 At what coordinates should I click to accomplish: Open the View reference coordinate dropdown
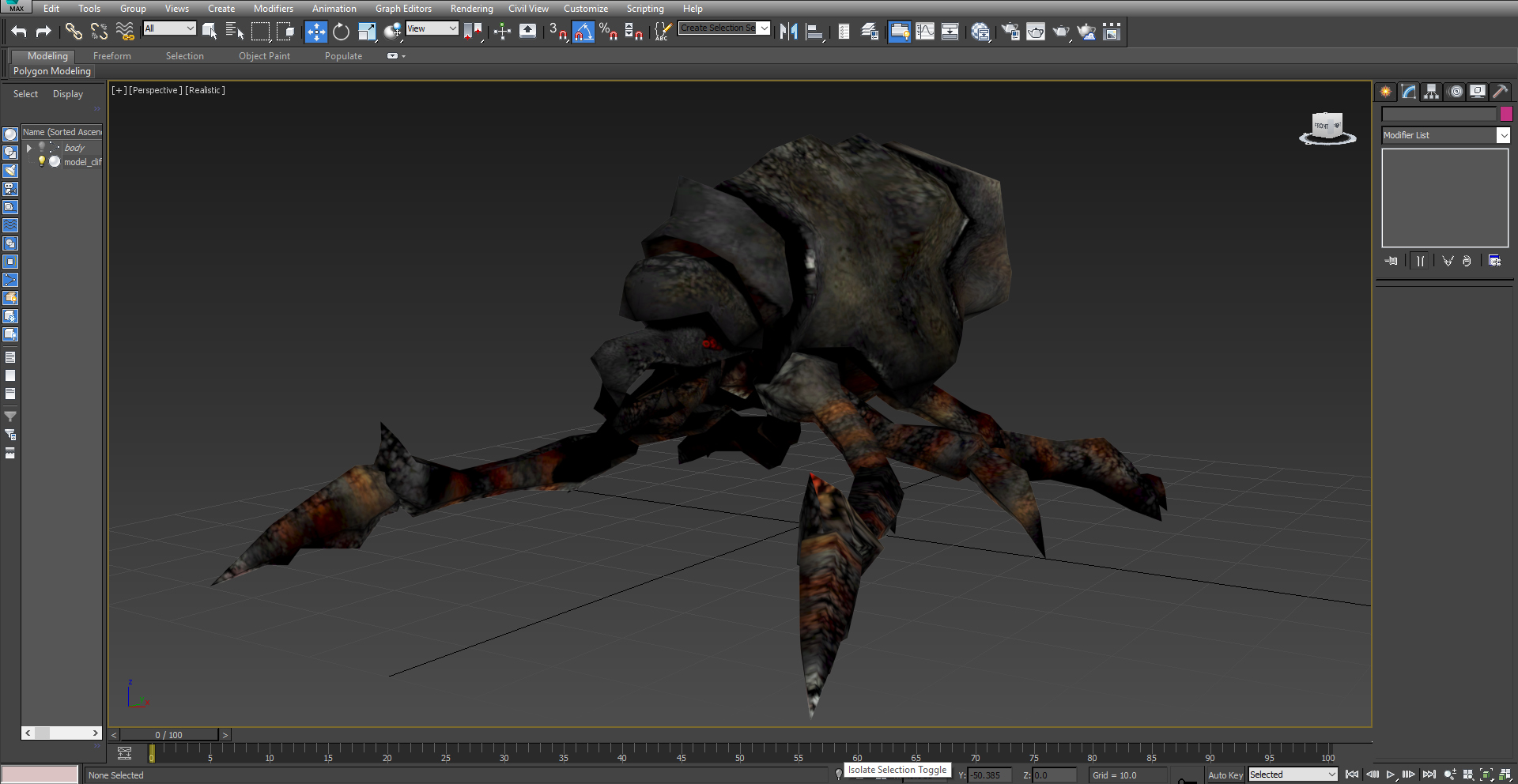[432, 28]
